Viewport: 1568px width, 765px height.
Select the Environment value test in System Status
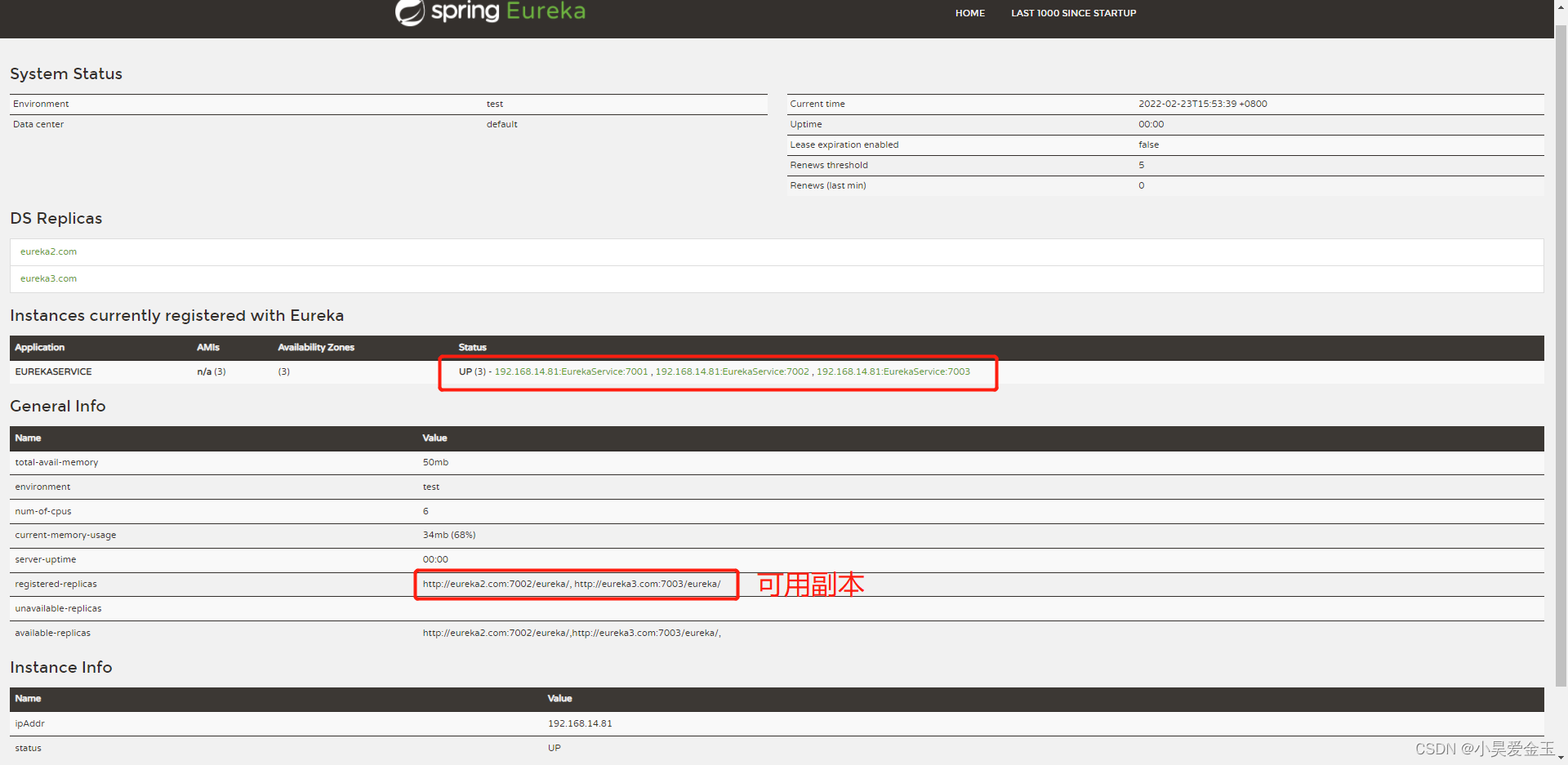pyautogui.click(x=495, y=104)
